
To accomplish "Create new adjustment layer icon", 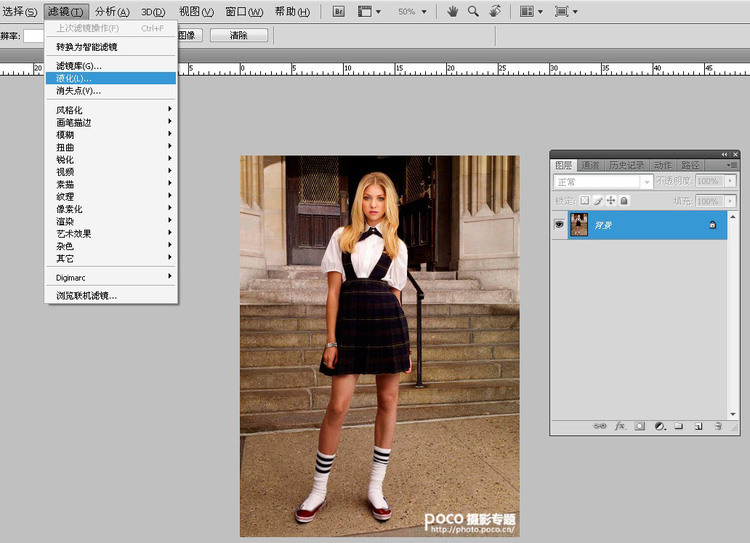I will pyautogui.click(x=660, y=426).
